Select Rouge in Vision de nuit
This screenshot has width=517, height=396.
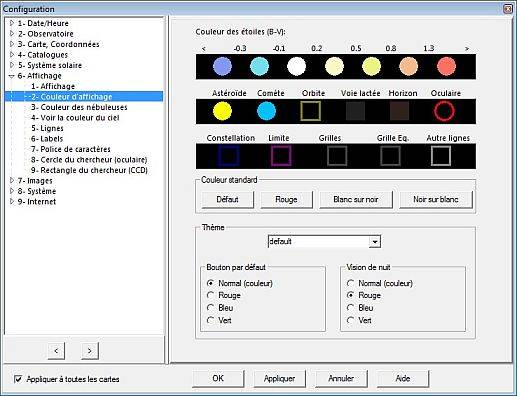(x=350, y=295)
